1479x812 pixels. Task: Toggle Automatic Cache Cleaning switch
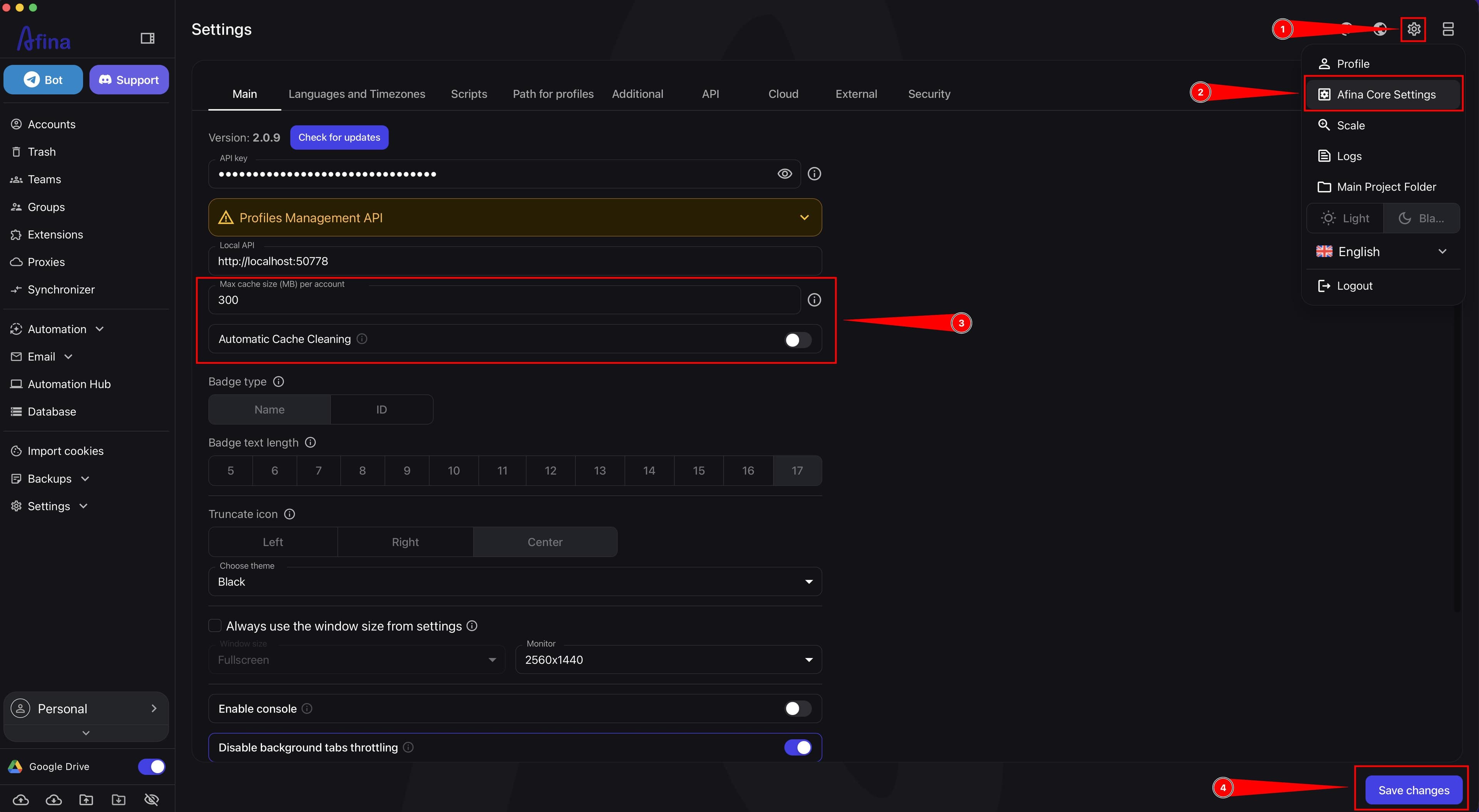(798, 340)
